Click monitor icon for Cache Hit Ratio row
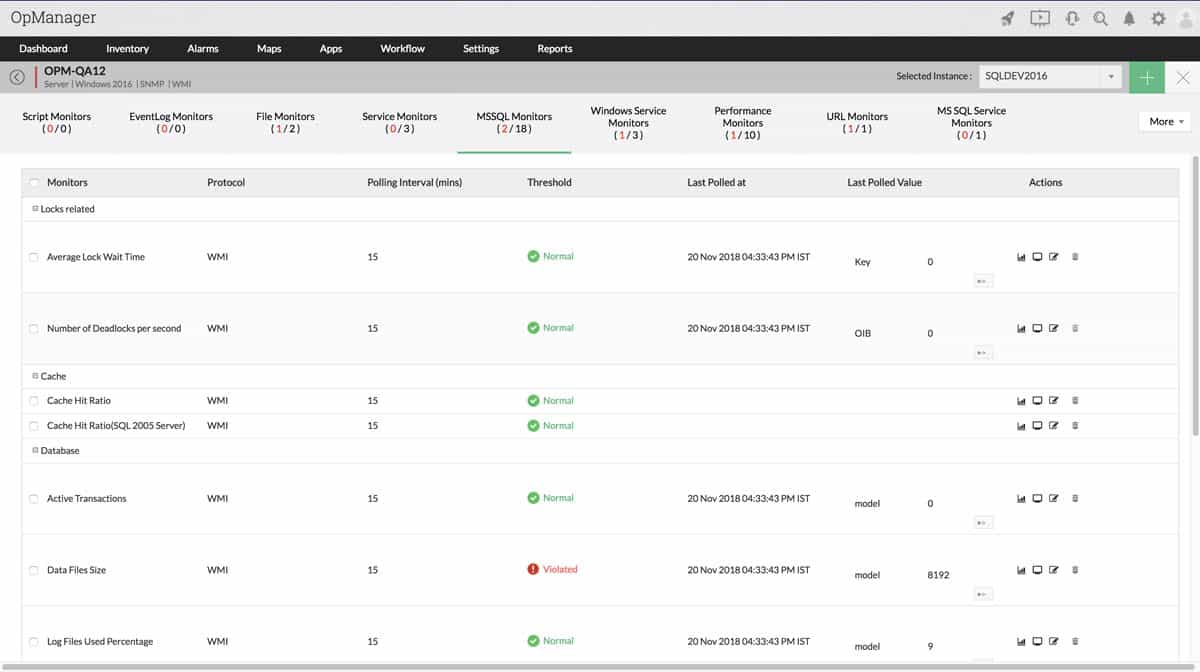This screenshot has width=1200, height=672. click(1037, 400)
